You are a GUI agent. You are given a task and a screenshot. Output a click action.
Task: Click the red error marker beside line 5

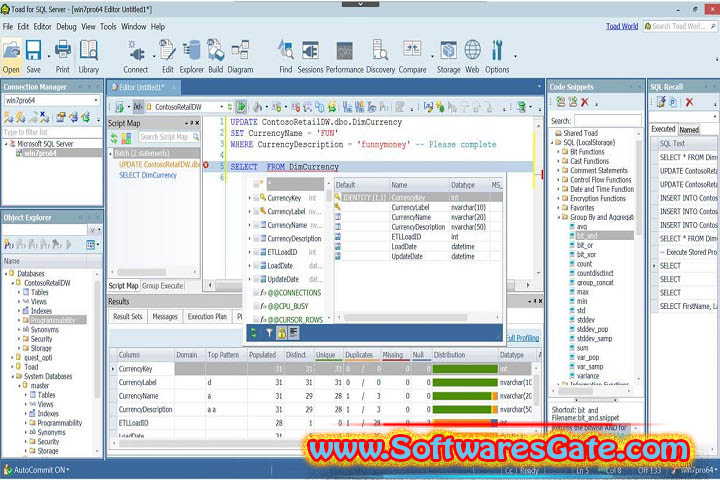206,165
